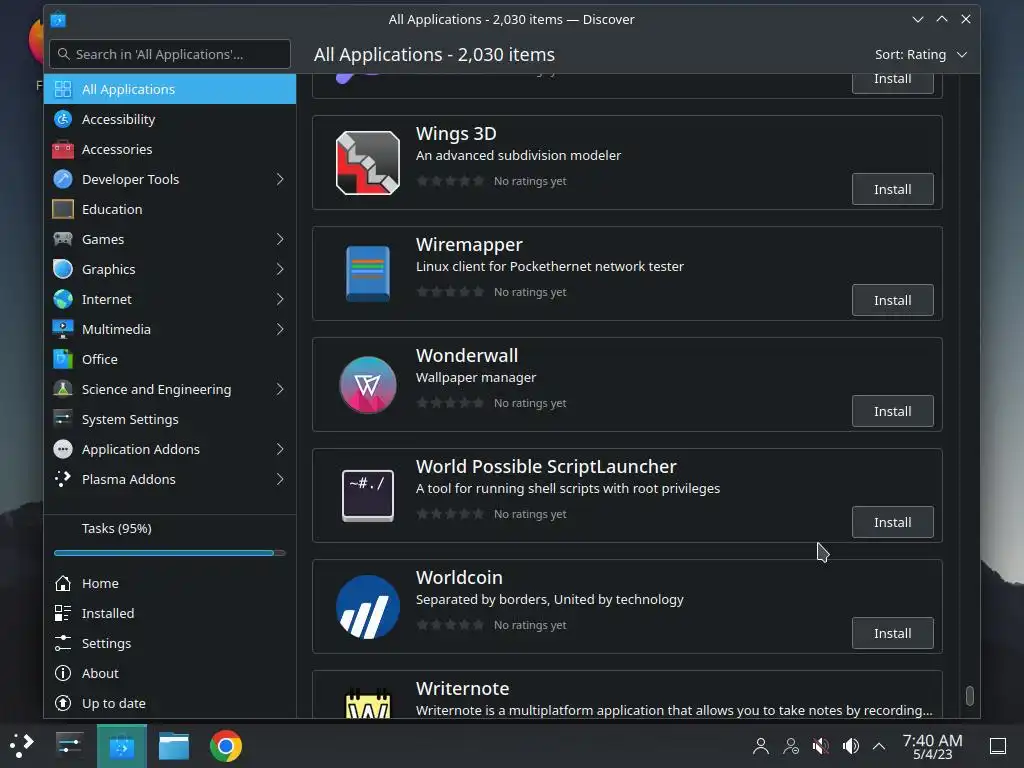Select All Applications in the sidebar
The width and height of the screenshot is (1024, 768).
(170, 89)
